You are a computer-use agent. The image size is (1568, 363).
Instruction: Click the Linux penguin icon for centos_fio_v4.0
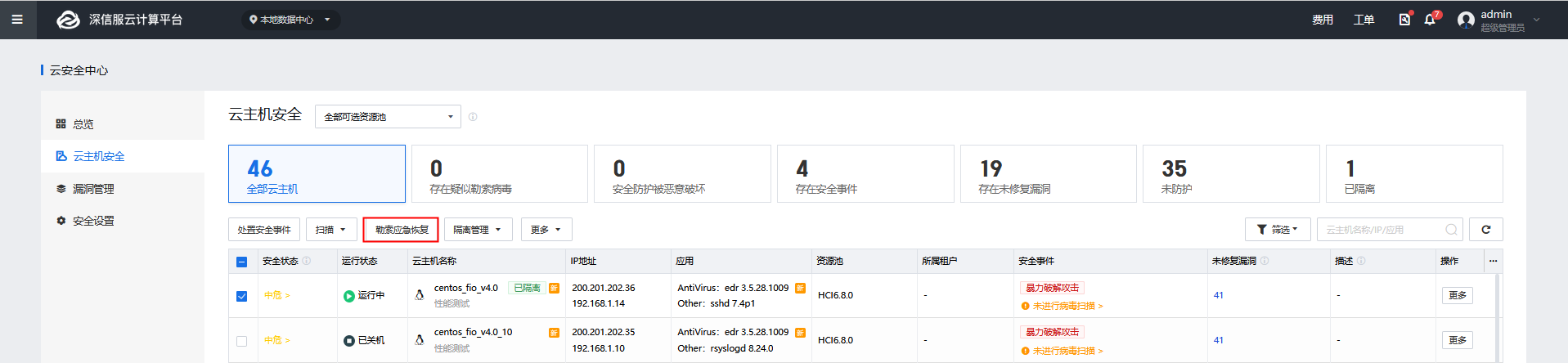click(420, 295)
